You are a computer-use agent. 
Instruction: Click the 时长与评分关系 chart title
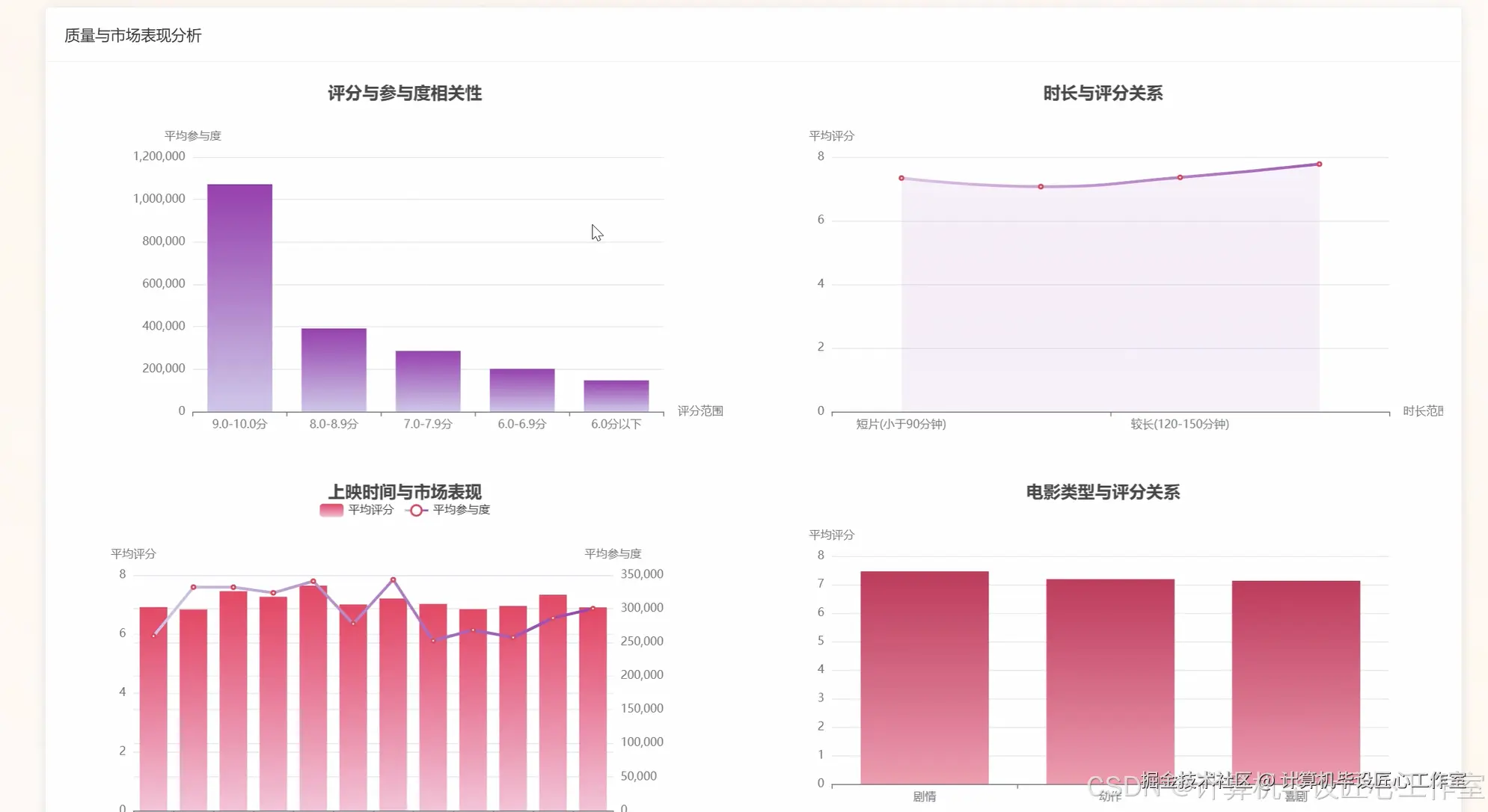pyautogui.click(x=1103, y=93)
